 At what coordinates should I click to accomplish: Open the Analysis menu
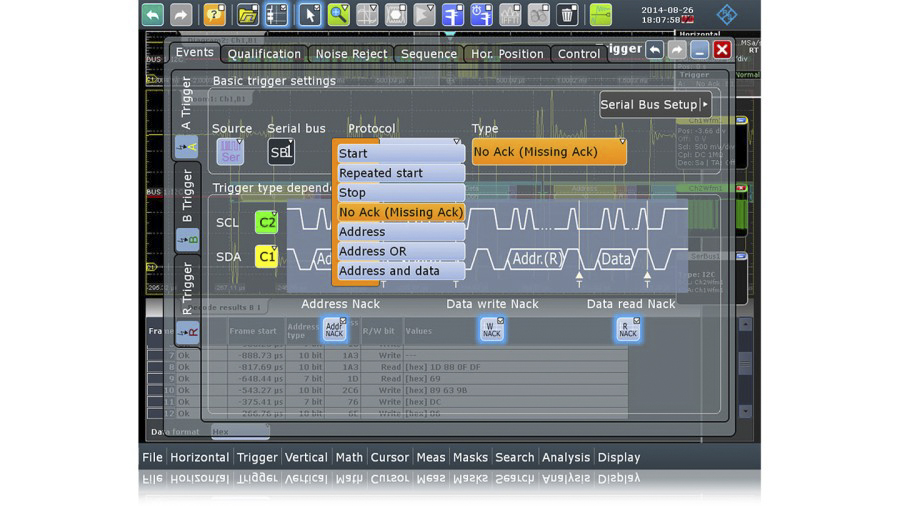click(x=566, y=457)
